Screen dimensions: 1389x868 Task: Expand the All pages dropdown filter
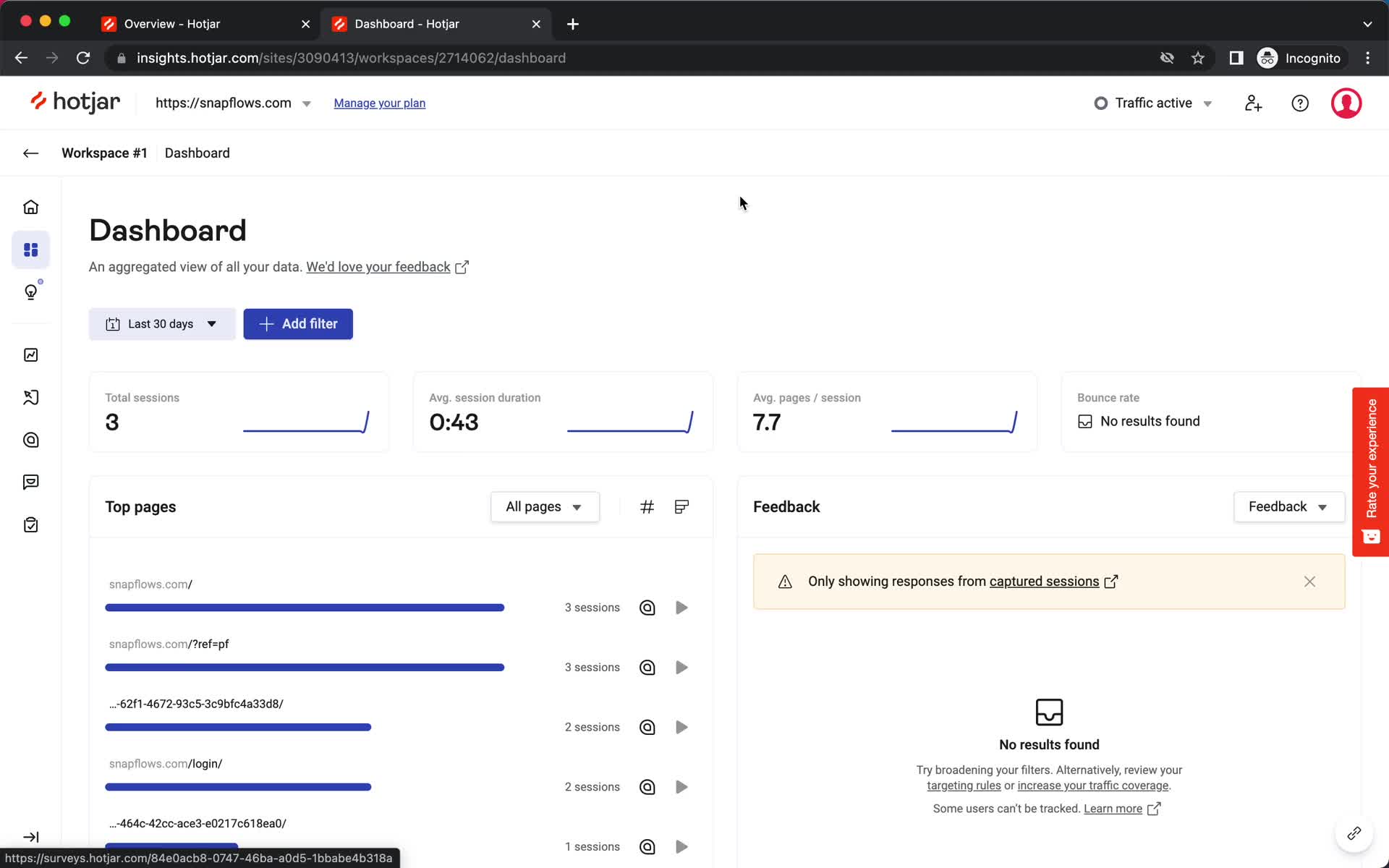click(543, 507)
